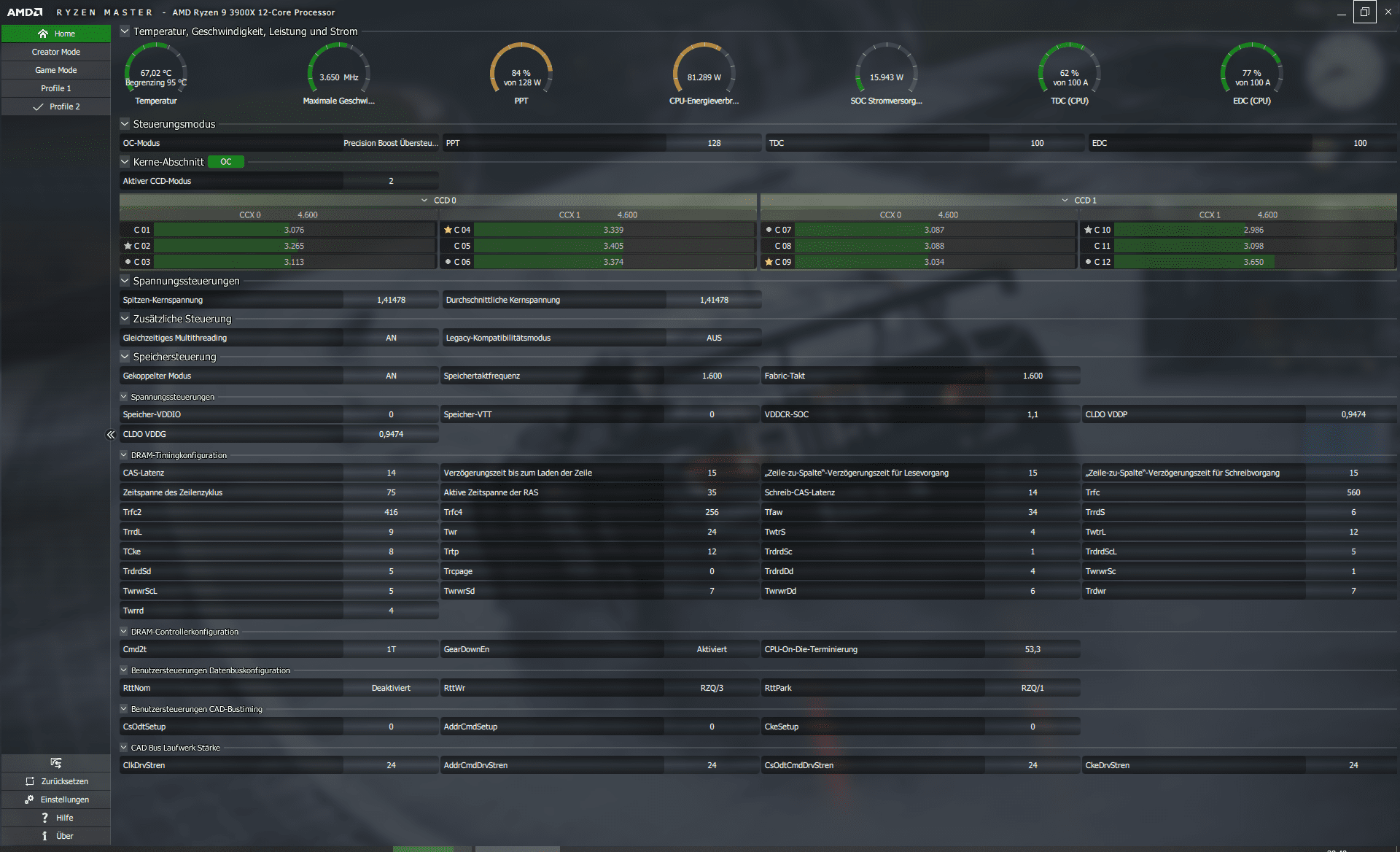Click the Spitzen-Kernspannung value 1,41478
Image resolution: width=1400 pixels, height=852 pixels.
(391, 300)
